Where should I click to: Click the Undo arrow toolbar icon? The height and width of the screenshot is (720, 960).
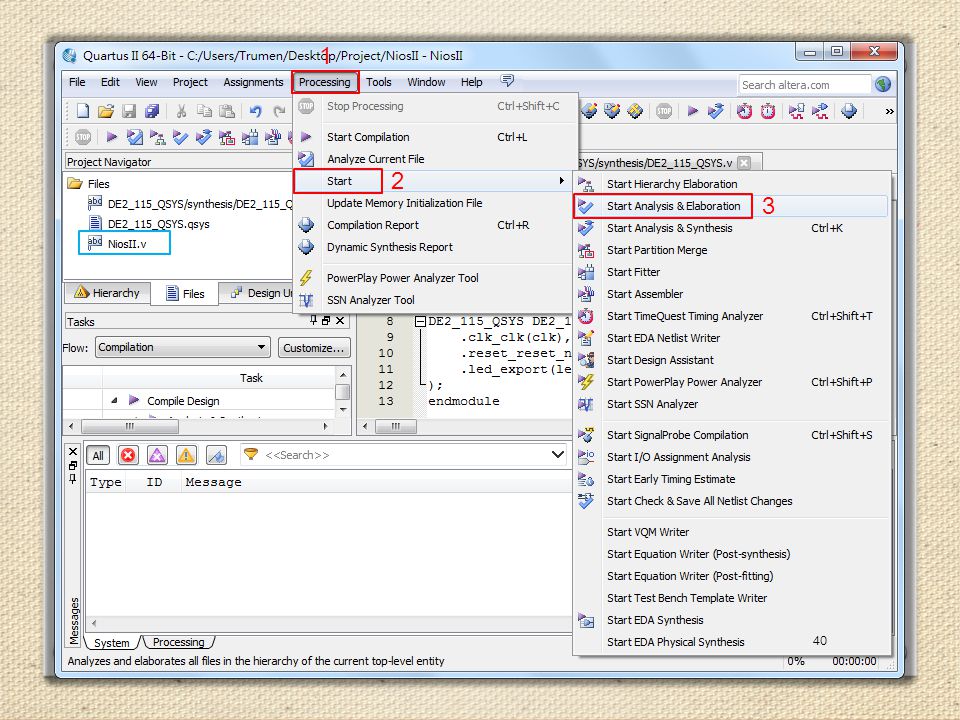[255, 111]
